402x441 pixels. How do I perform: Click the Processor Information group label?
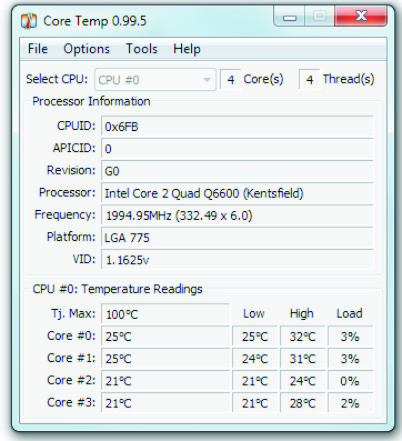[91, 101]
